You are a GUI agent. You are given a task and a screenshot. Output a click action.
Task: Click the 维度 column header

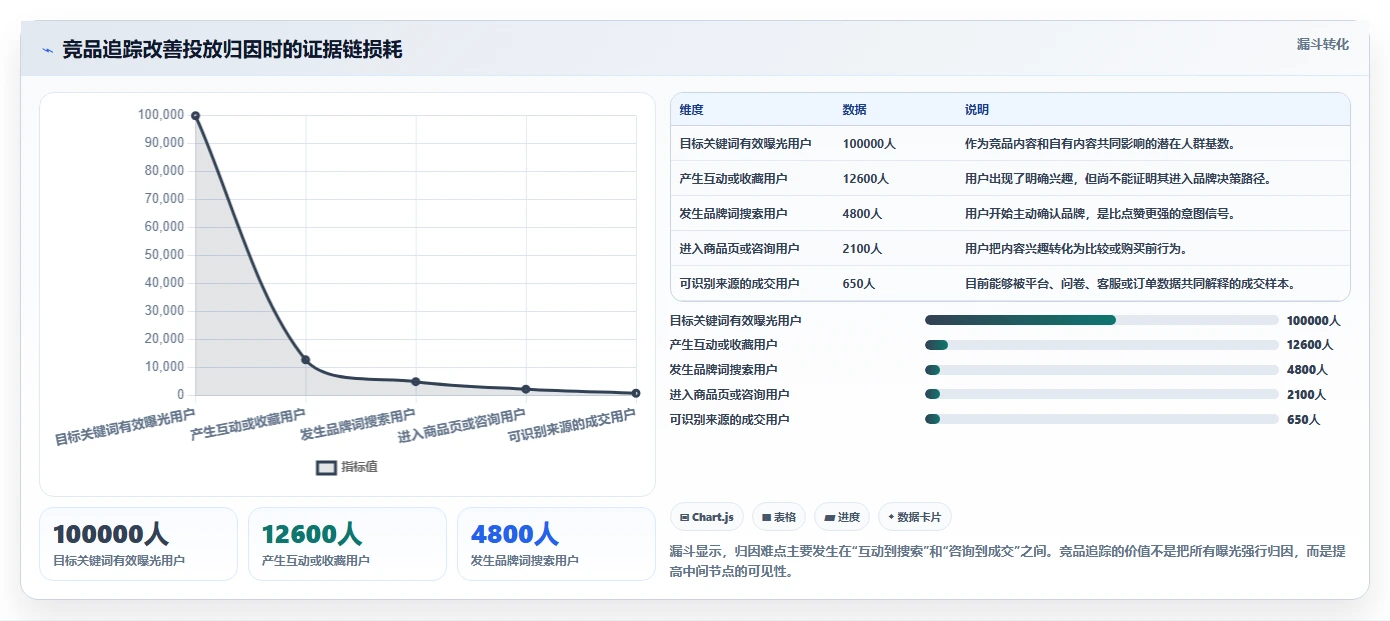point(691,110)
